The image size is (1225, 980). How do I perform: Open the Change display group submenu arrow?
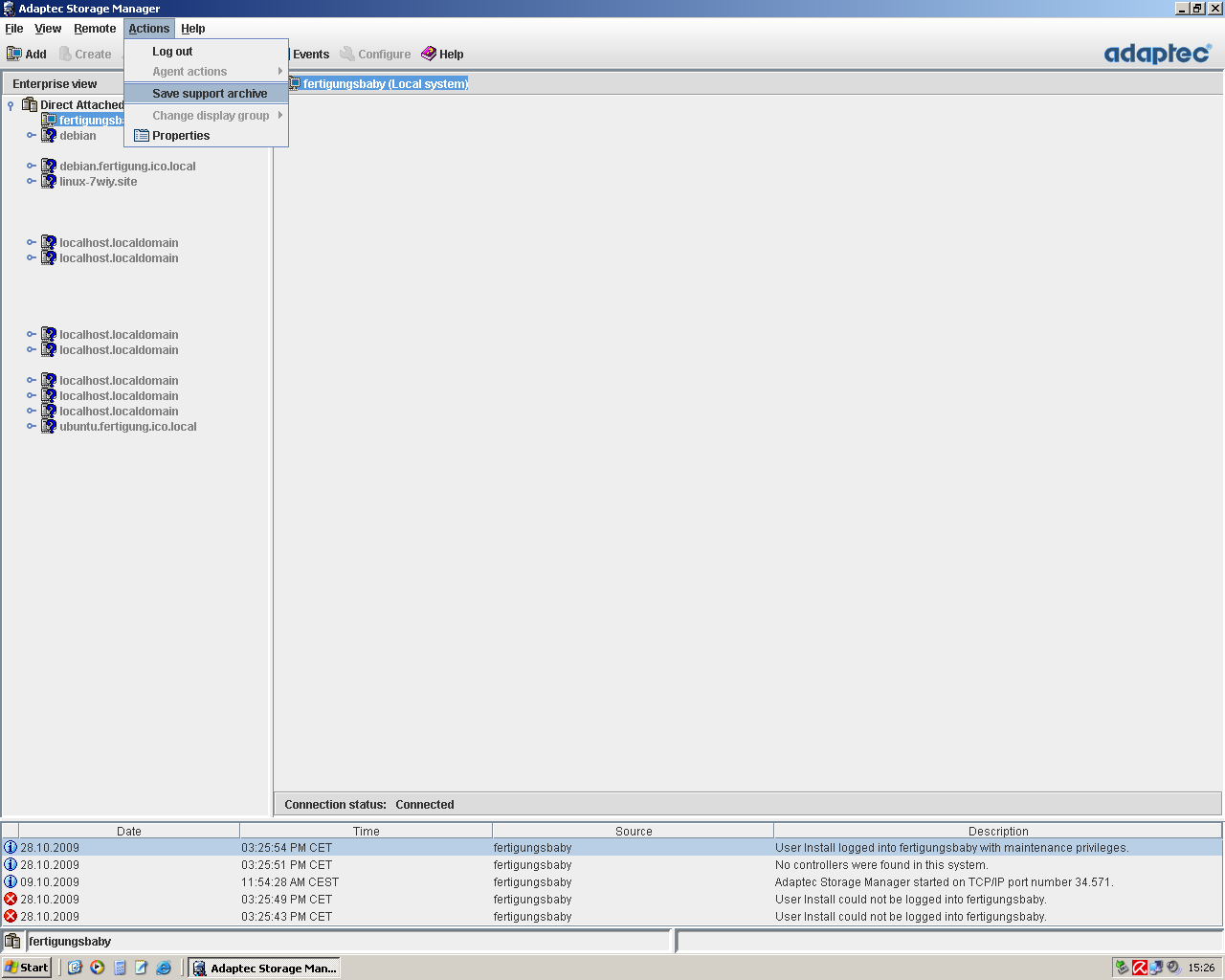coord(280,115)
